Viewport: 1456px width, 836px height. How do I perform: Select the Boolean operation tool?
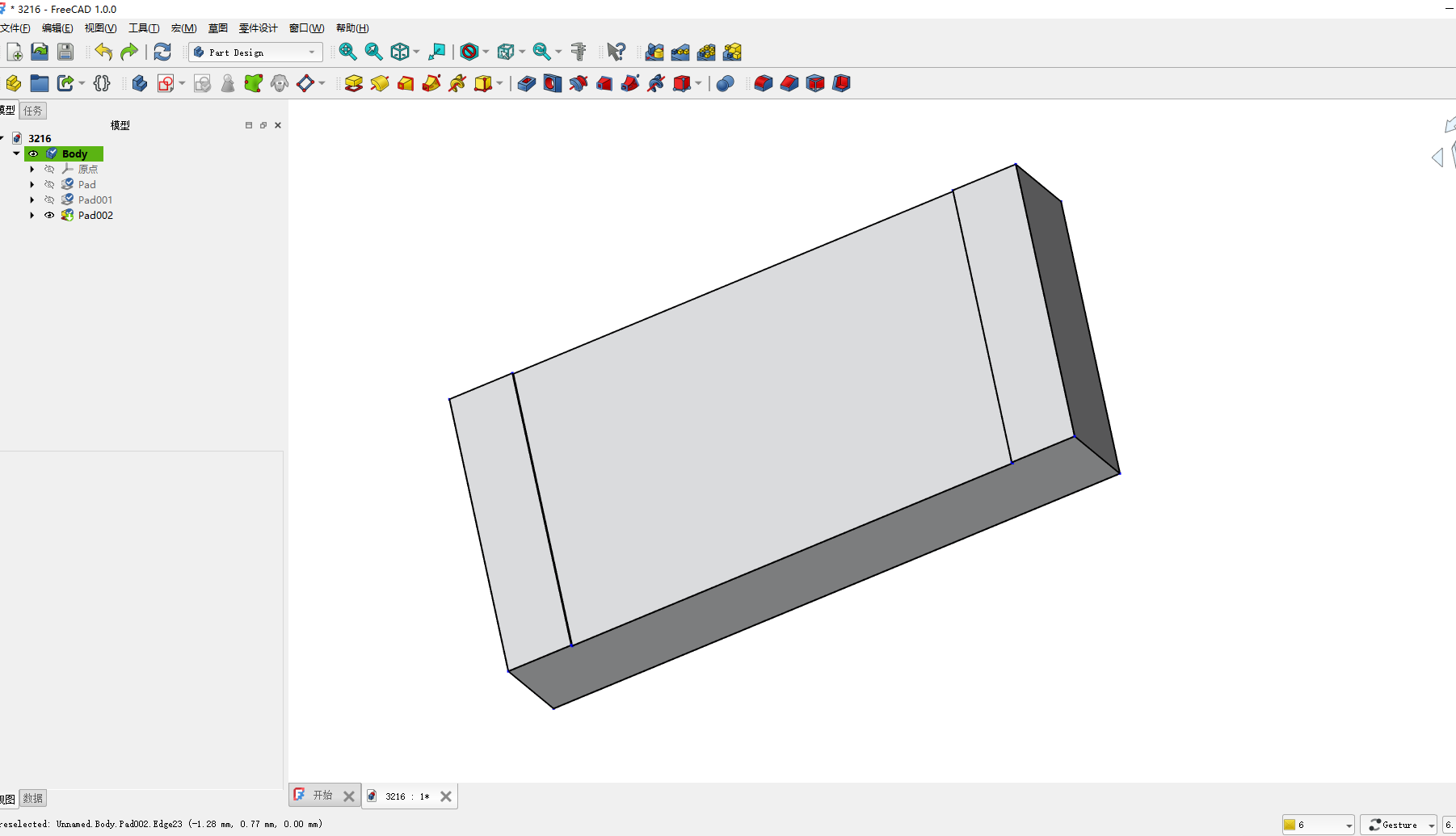tap(725, 83)
